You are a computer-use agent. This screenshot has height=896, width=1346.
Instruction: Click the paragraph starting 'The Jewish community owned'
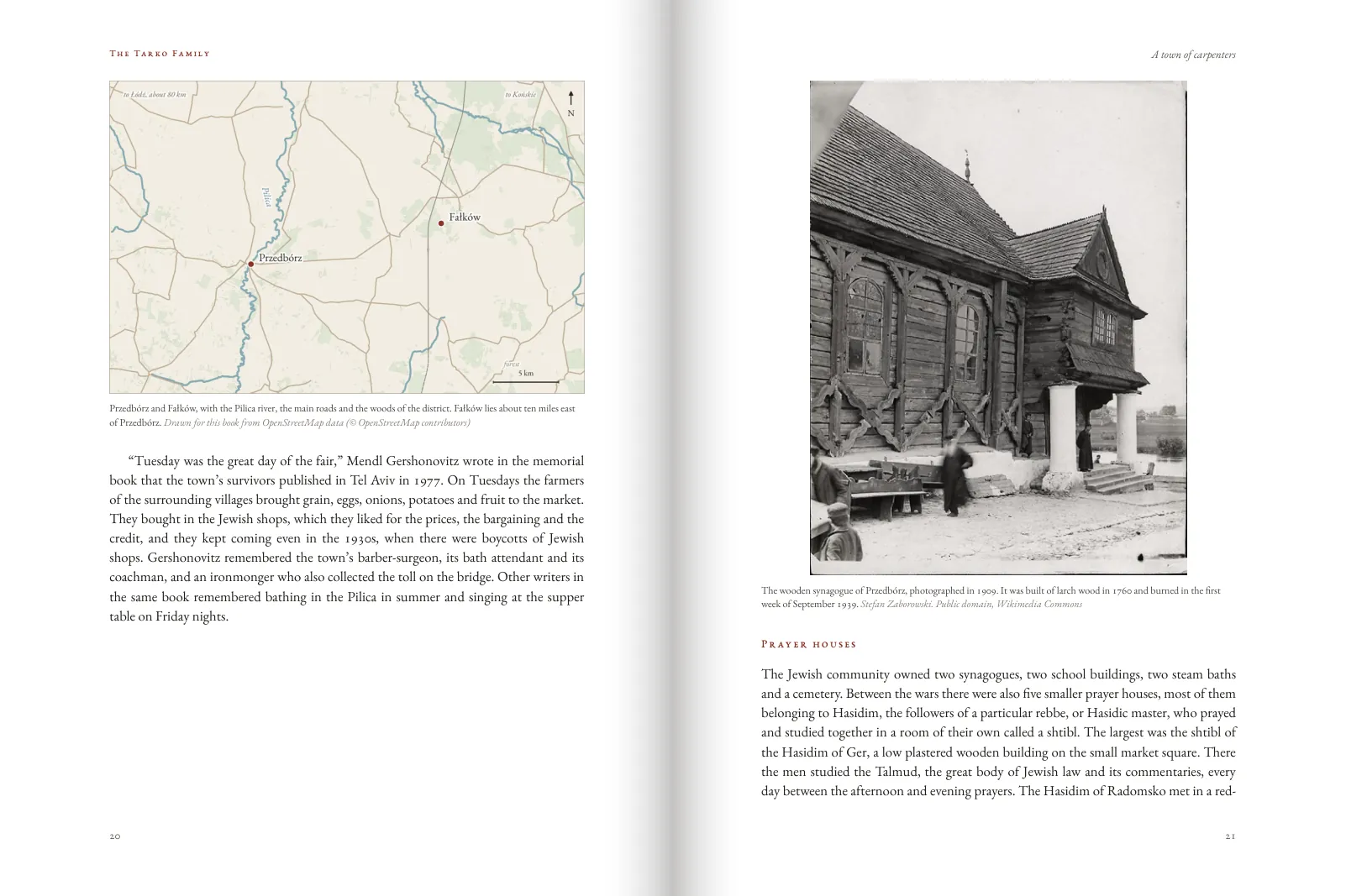tap(998, 732)
